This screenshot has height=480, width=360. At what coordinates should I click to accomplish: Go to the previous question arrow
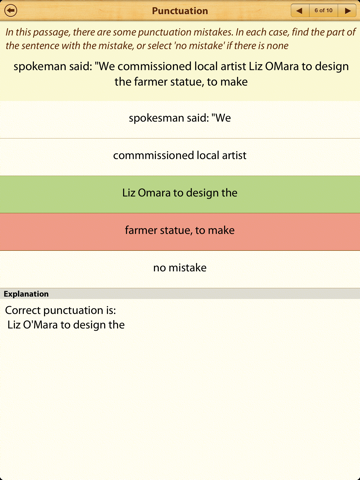(x=300, y=11)
